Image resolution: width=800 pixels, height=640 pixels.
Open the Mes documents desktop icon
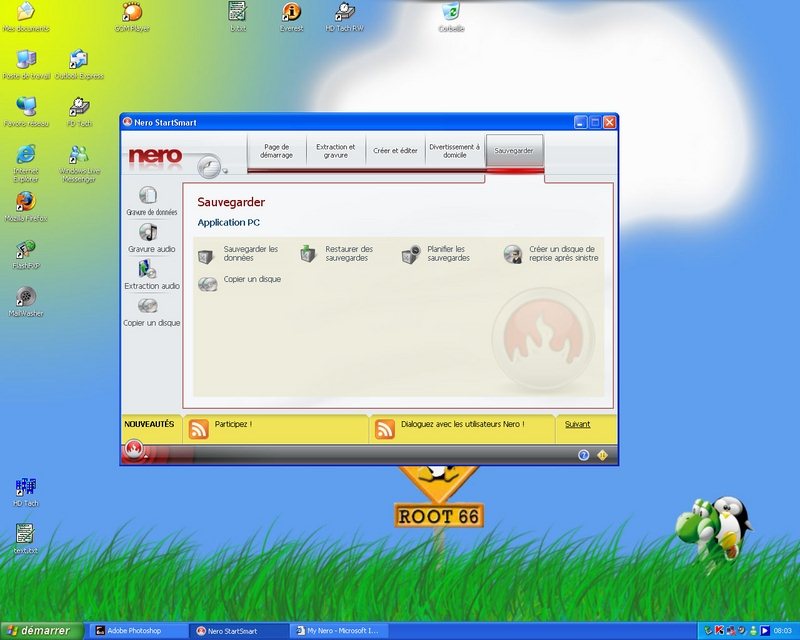(26, 16)
